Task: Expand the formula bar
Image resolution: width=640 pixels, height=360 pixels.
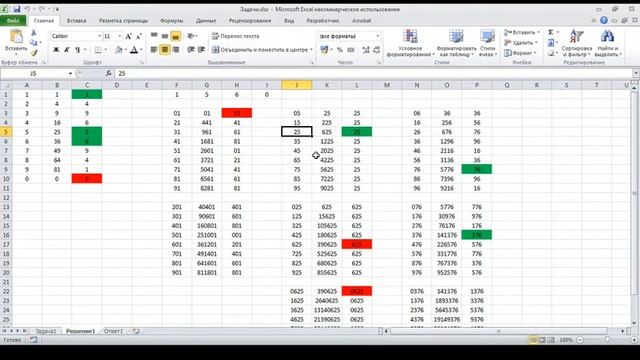Action: tap(636, 73)
